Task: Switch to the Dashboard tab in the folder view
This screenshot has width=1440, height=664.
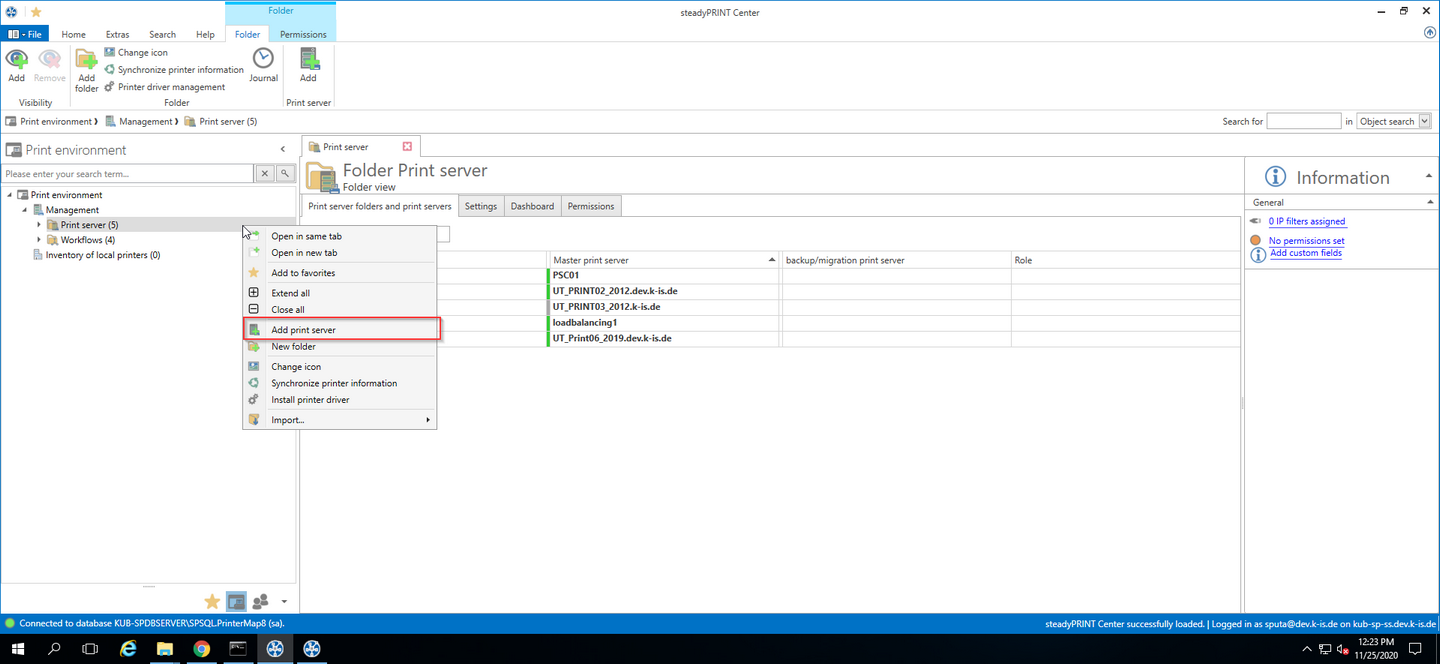Action: (x=532, y=206)
